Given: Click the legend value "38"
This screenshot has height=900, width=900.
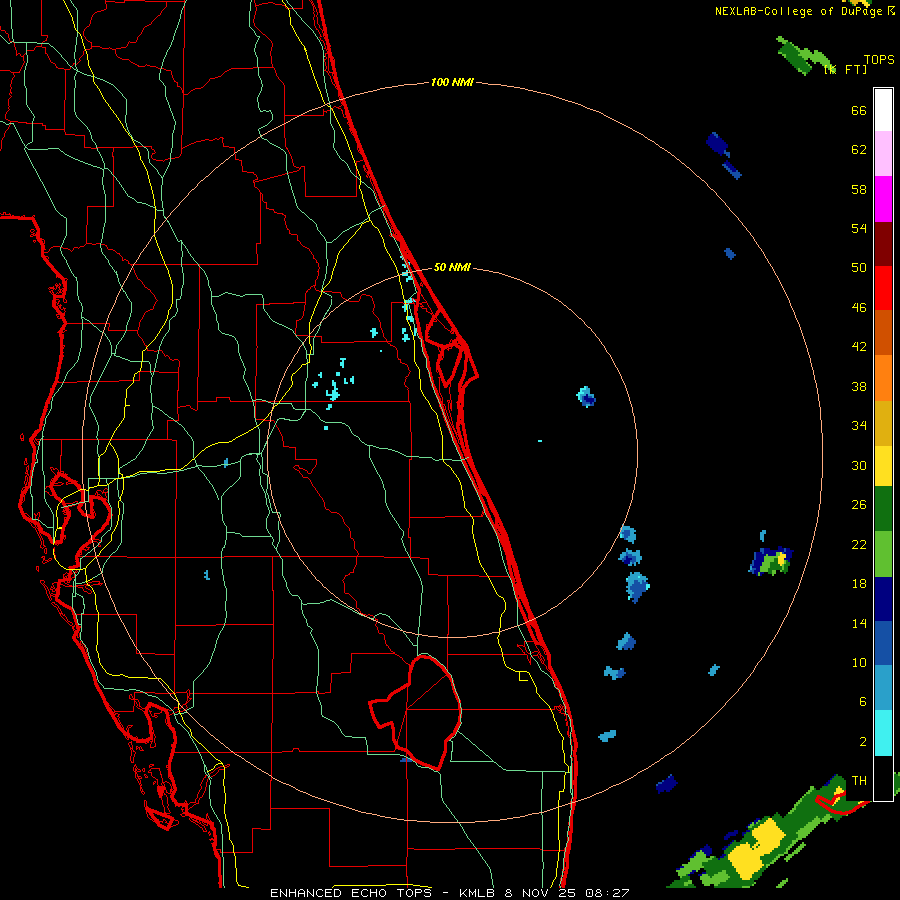Looking at the screenshot, I should tap(859, 386).
